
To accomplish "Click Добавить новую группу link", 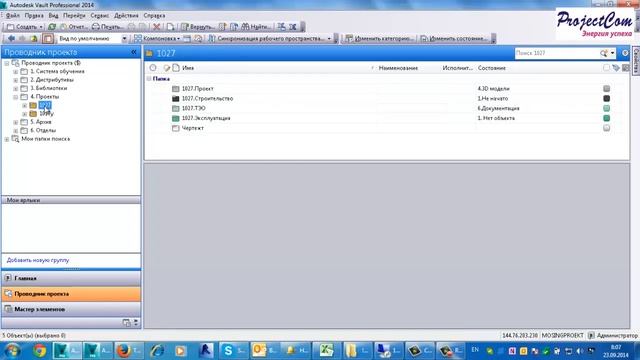I will pos(38,260).
